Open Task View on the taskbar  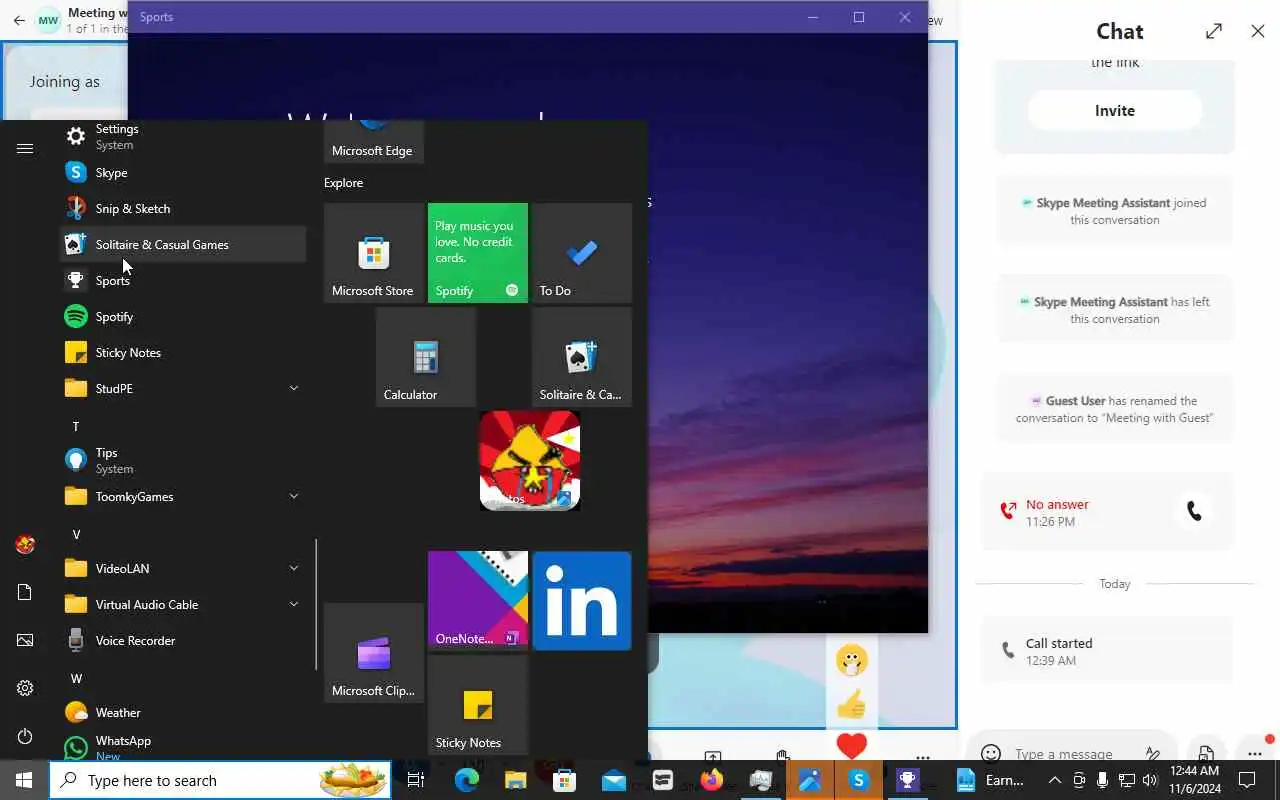click(x=416, y=780)
